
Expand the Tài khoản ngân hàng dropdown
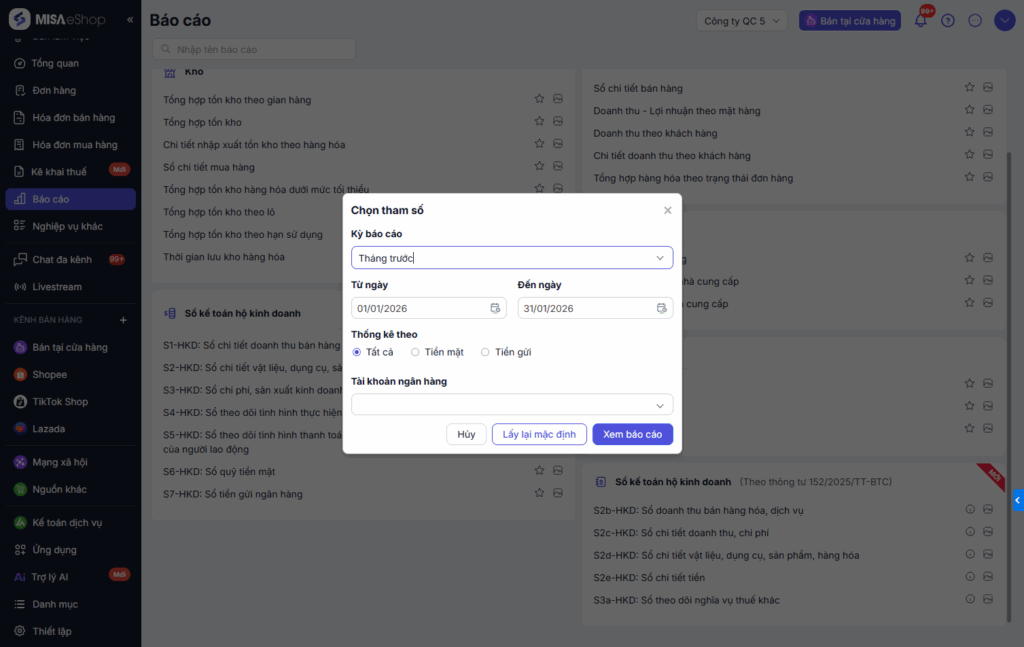[512, 405]
